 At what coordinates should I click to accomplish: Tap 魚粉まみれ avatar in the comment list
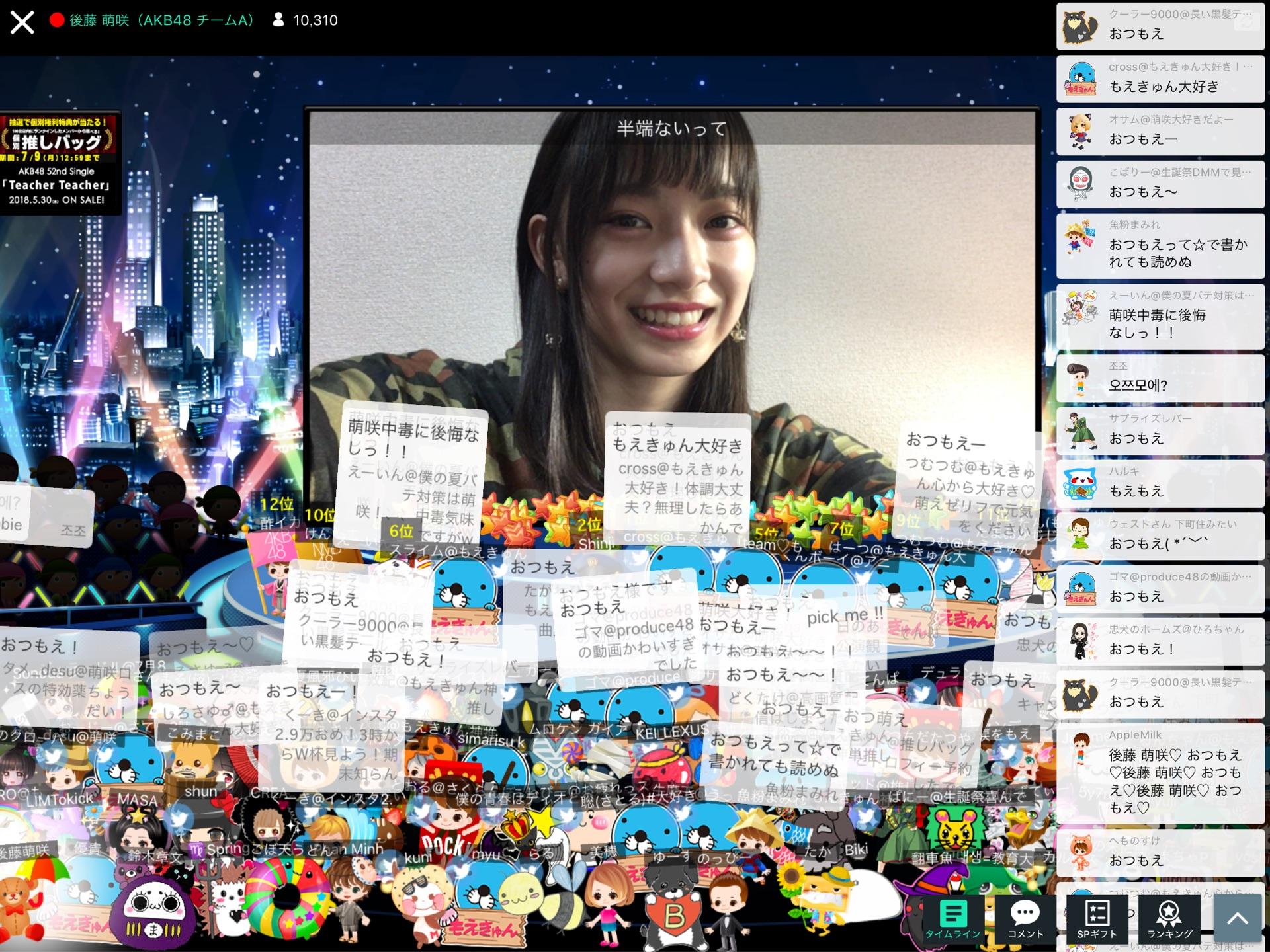1080,238
